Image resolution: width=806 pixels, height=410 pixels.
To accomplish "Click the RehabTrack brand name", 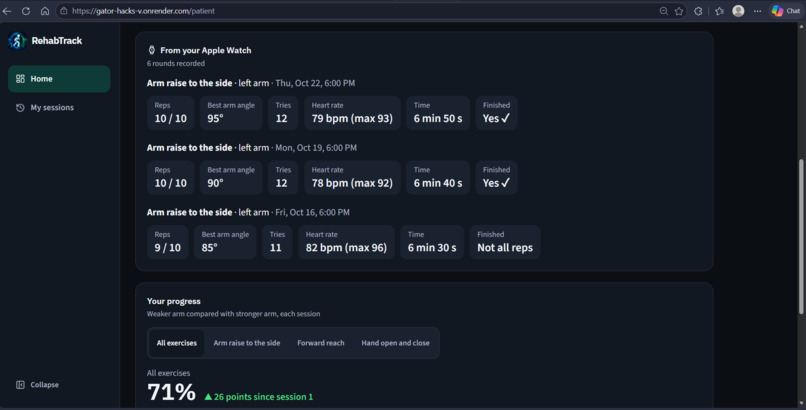I will tap(57, 41).
